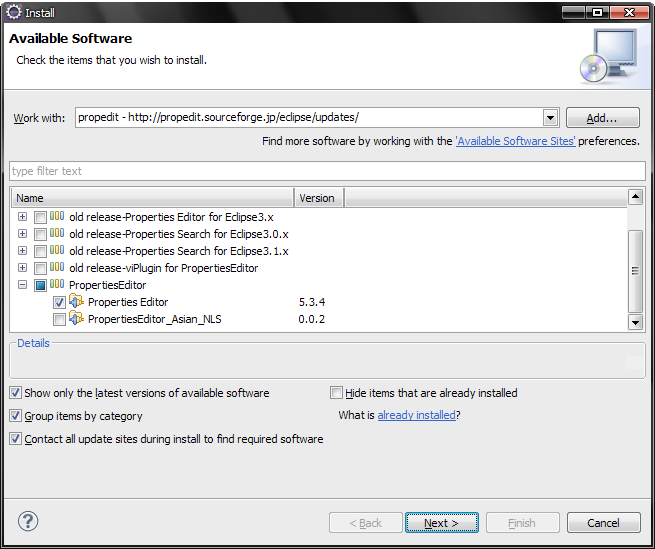The width and height of the screenshot is (655, 549).
Task: Toggle Group items by category checkbox
Action: click(x=15, y=416)
